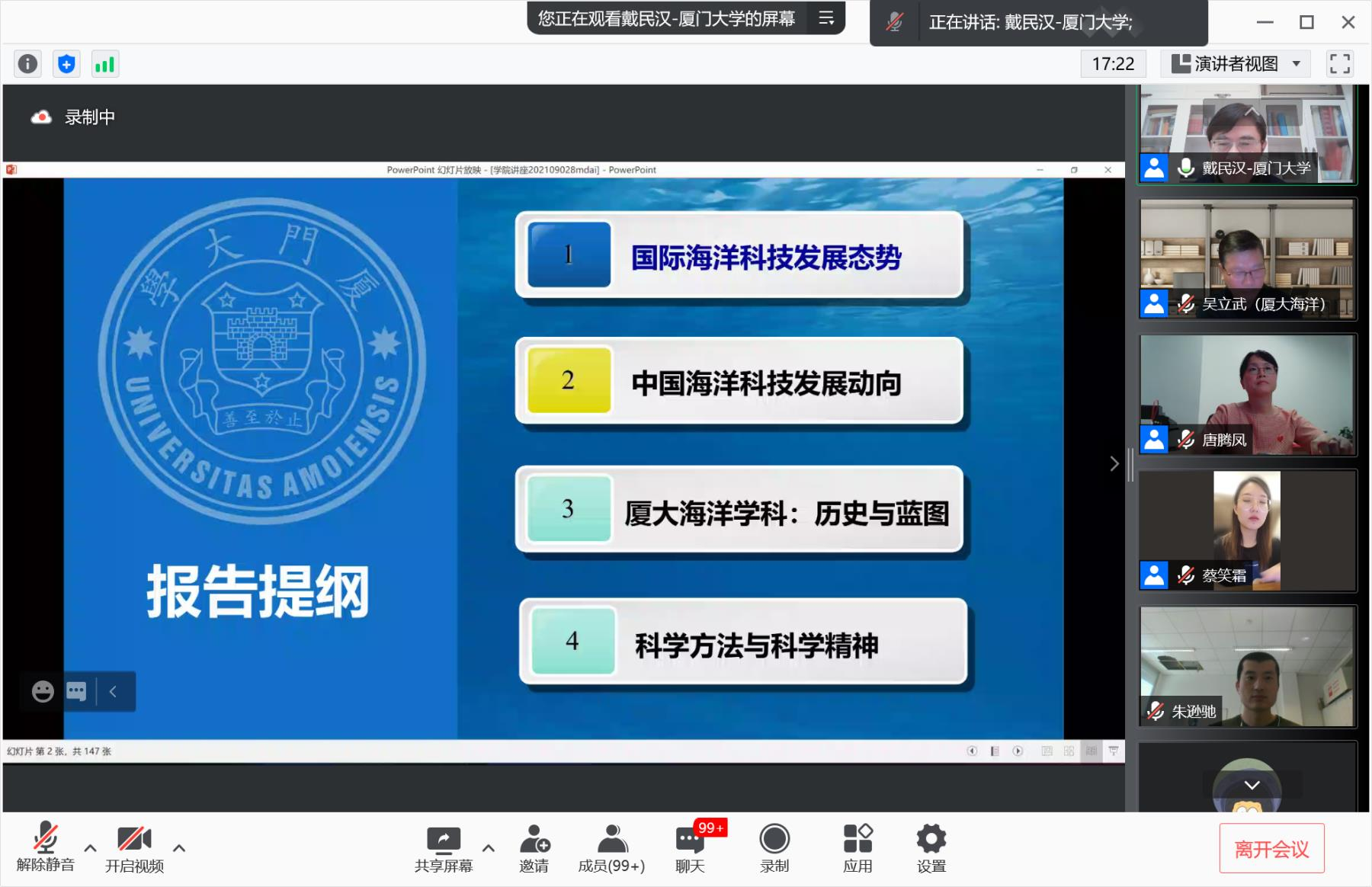This screenshot has height=887, width=1372.
Task: Start recording with 录制 button
Action: [x=774, y=847]
